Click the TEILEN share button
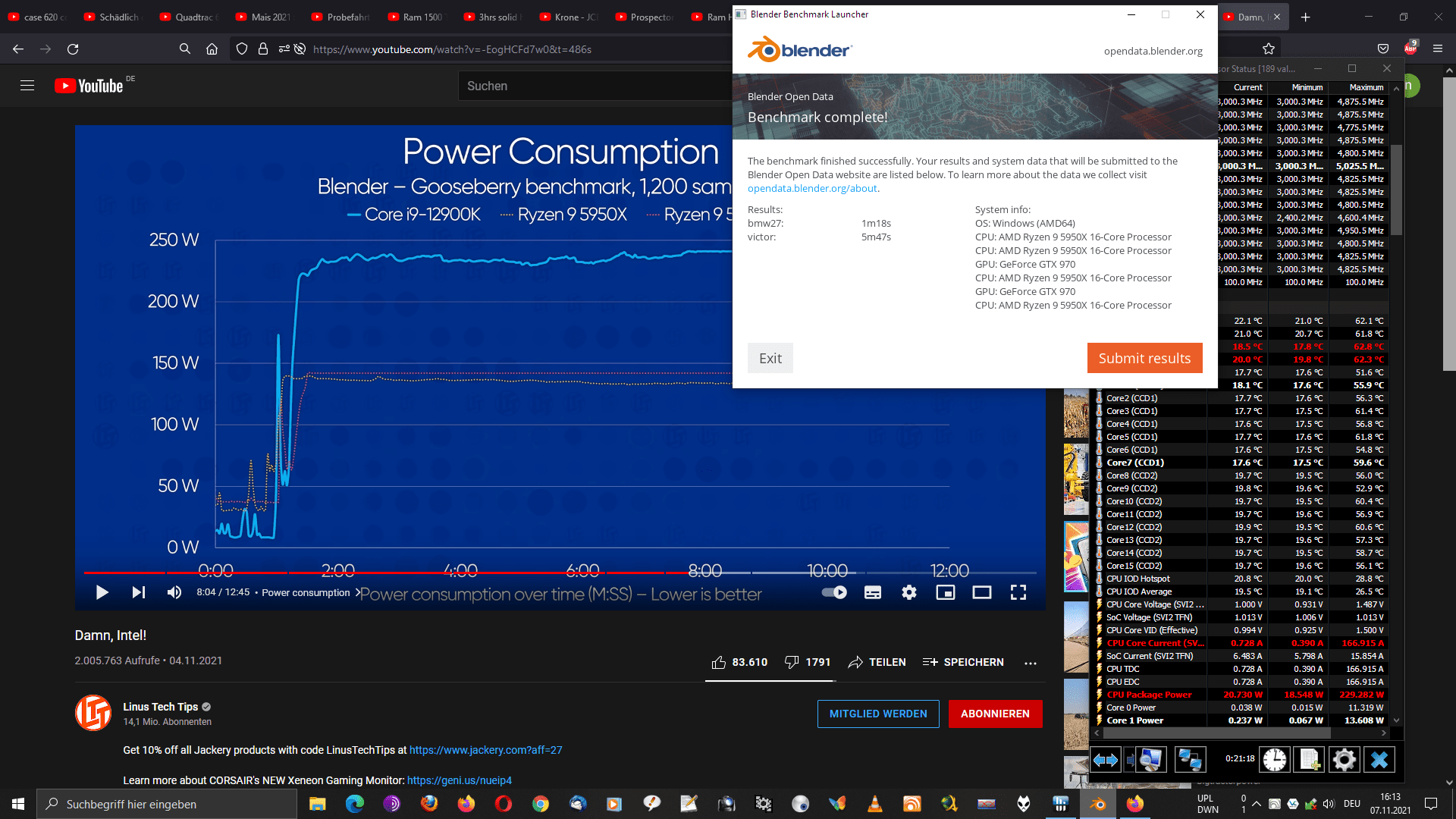1456x819 pixels. point(877,662)
